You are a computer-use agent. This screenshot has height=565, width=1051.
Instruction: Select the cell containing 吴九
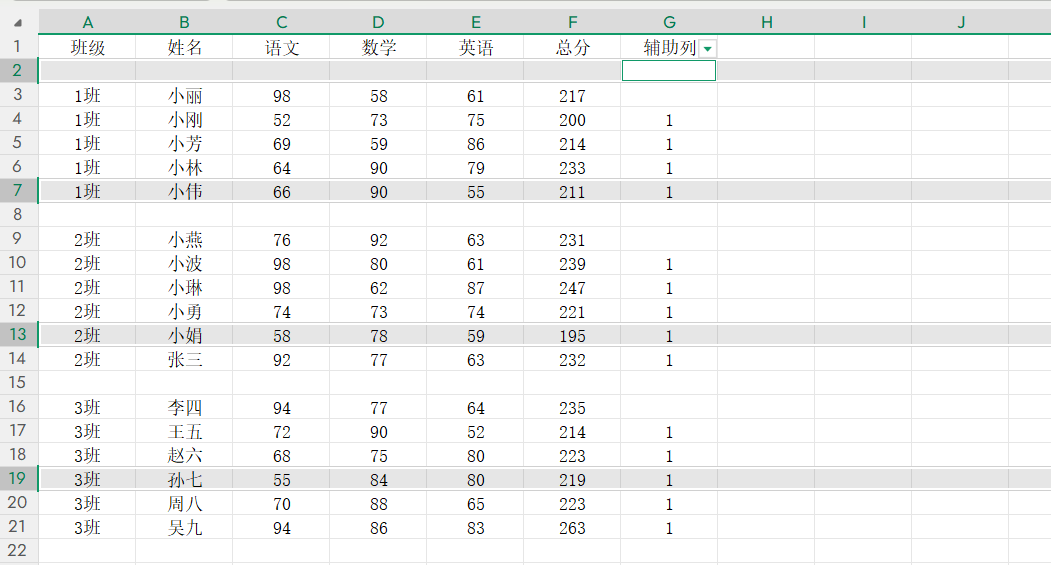tap(185, 528)
